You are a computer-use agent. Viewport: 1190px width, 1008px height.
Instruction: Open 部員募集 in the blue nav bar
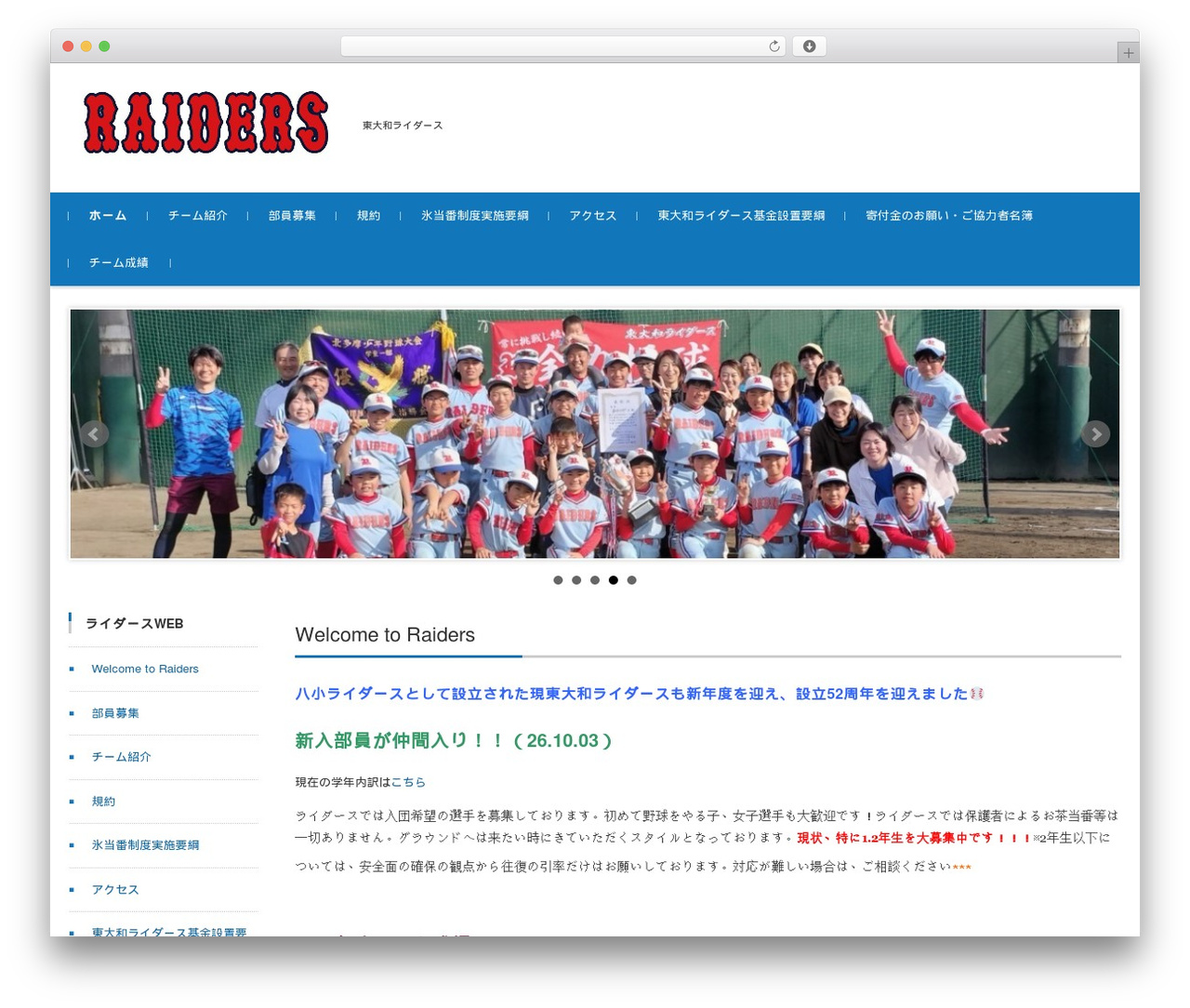292,216
